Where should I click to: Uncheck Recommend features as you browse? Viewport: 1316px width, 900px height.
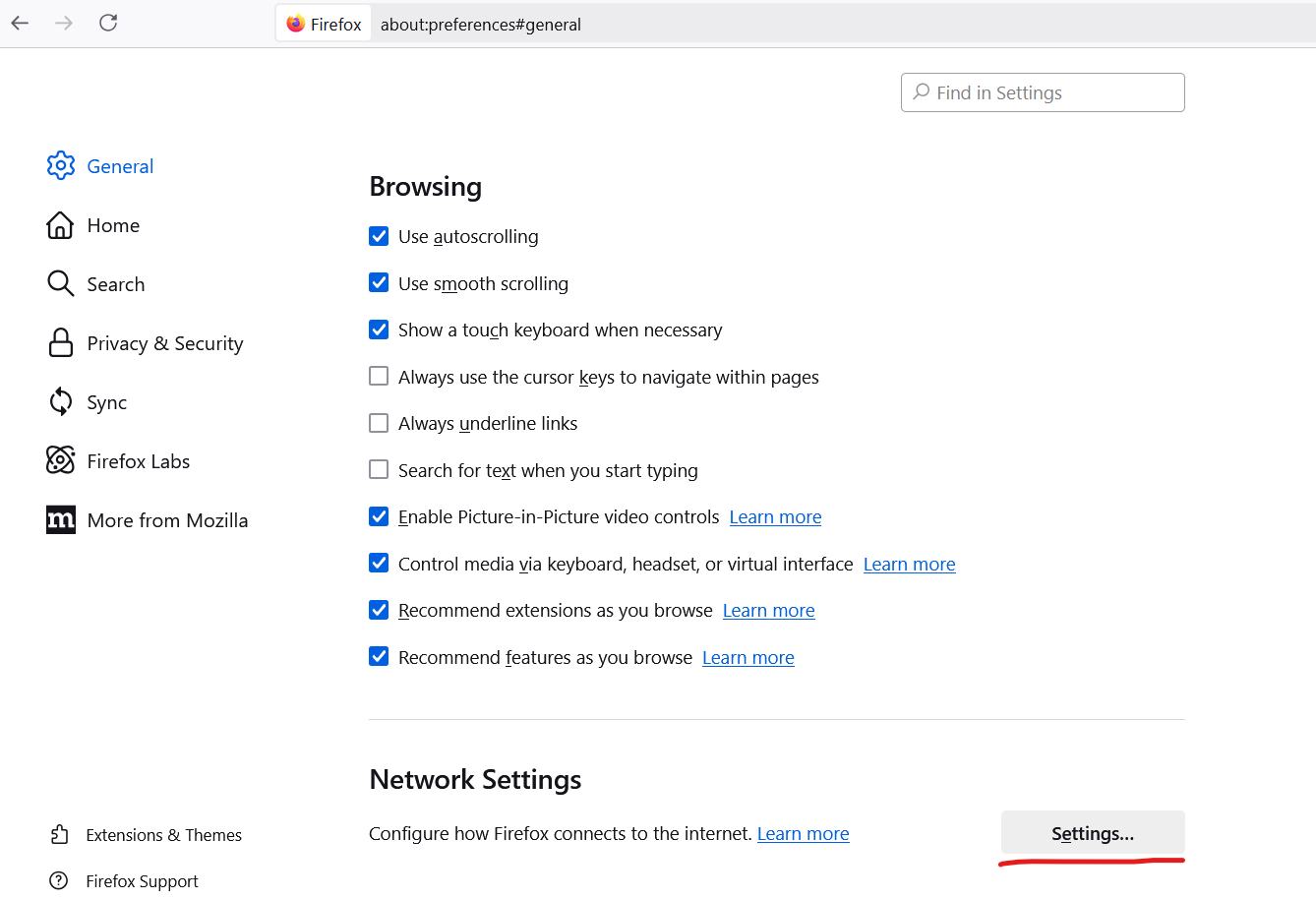pos(379,657)
